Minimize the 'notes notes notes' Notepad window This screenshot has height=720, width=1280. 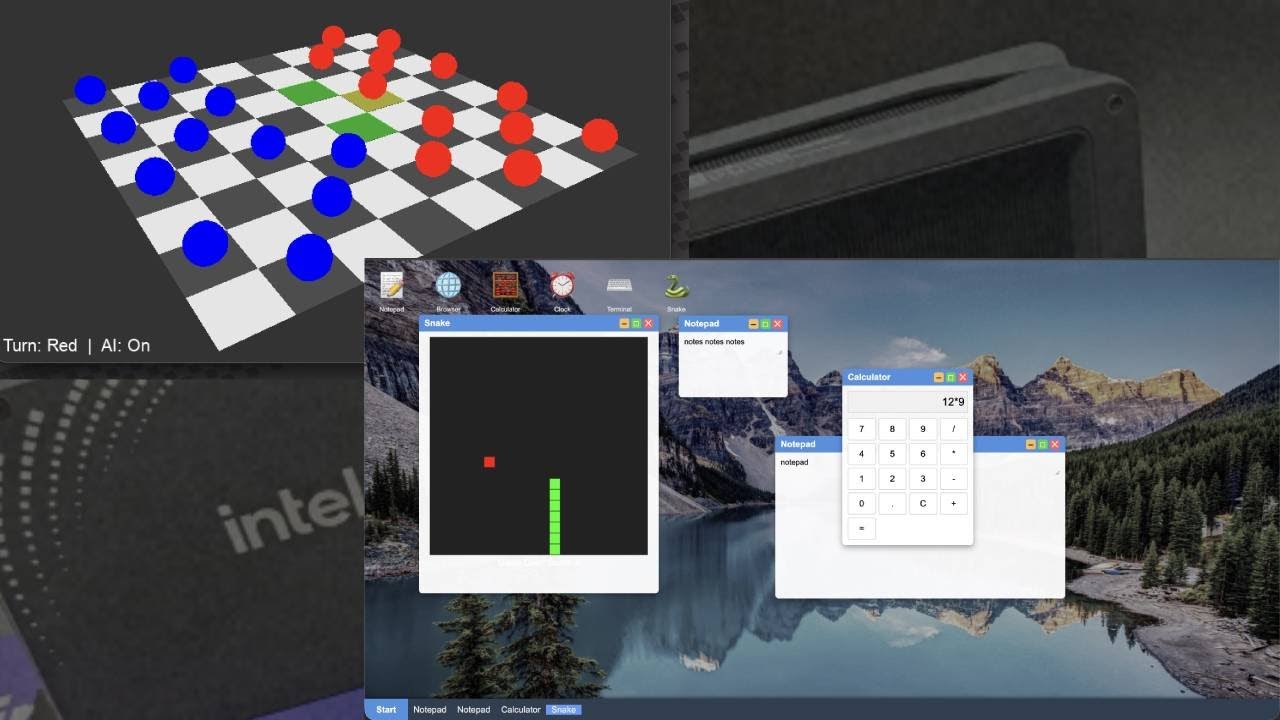(x=753, y=324)
